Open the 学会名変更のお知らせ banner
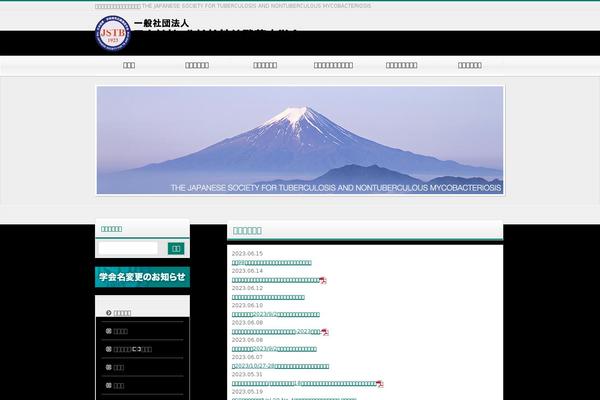Screen dimensions: 600x400 (x=142, y=277)
